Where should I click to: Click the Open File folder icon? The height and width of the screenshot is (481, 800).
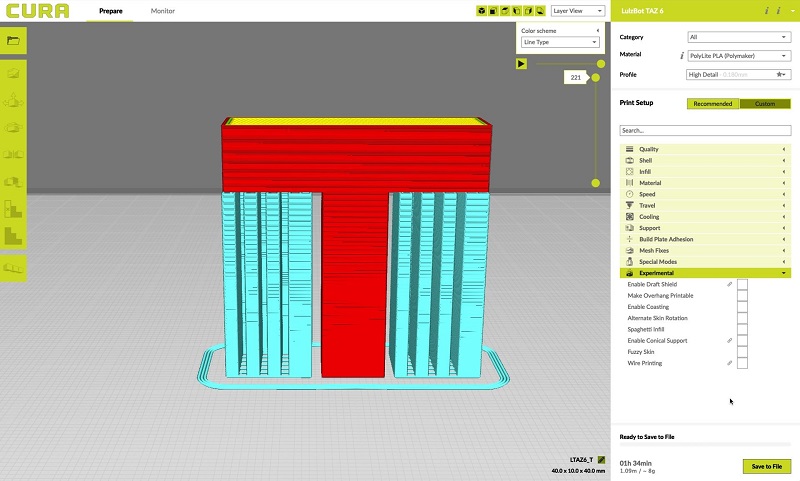tap(13, 40)
